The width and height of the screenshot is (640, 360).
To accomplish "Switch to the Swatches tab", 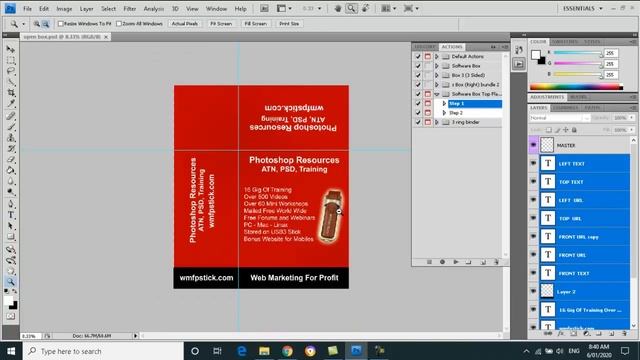I will [565, 42].
